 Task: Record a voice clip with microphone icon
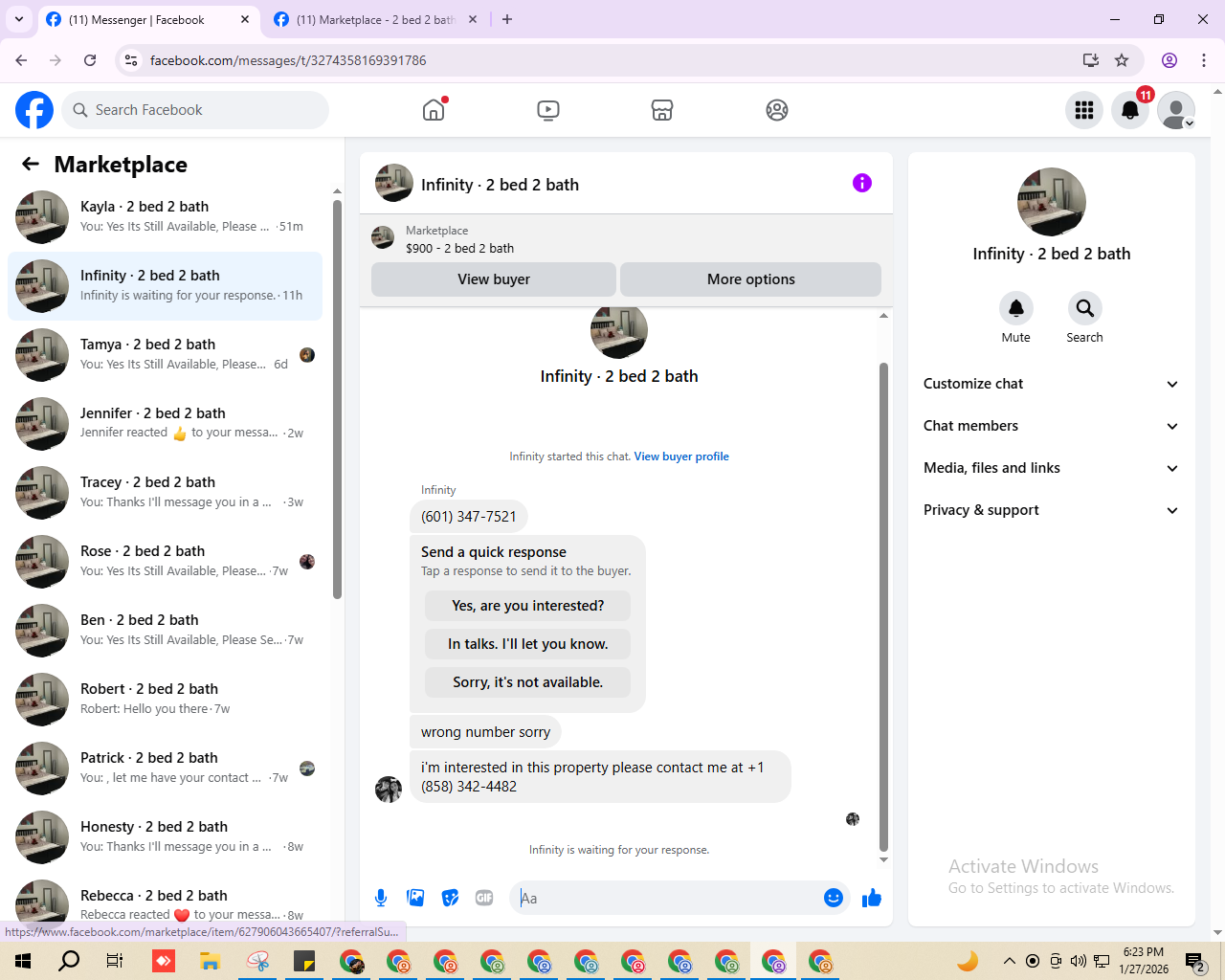(381, 898)
